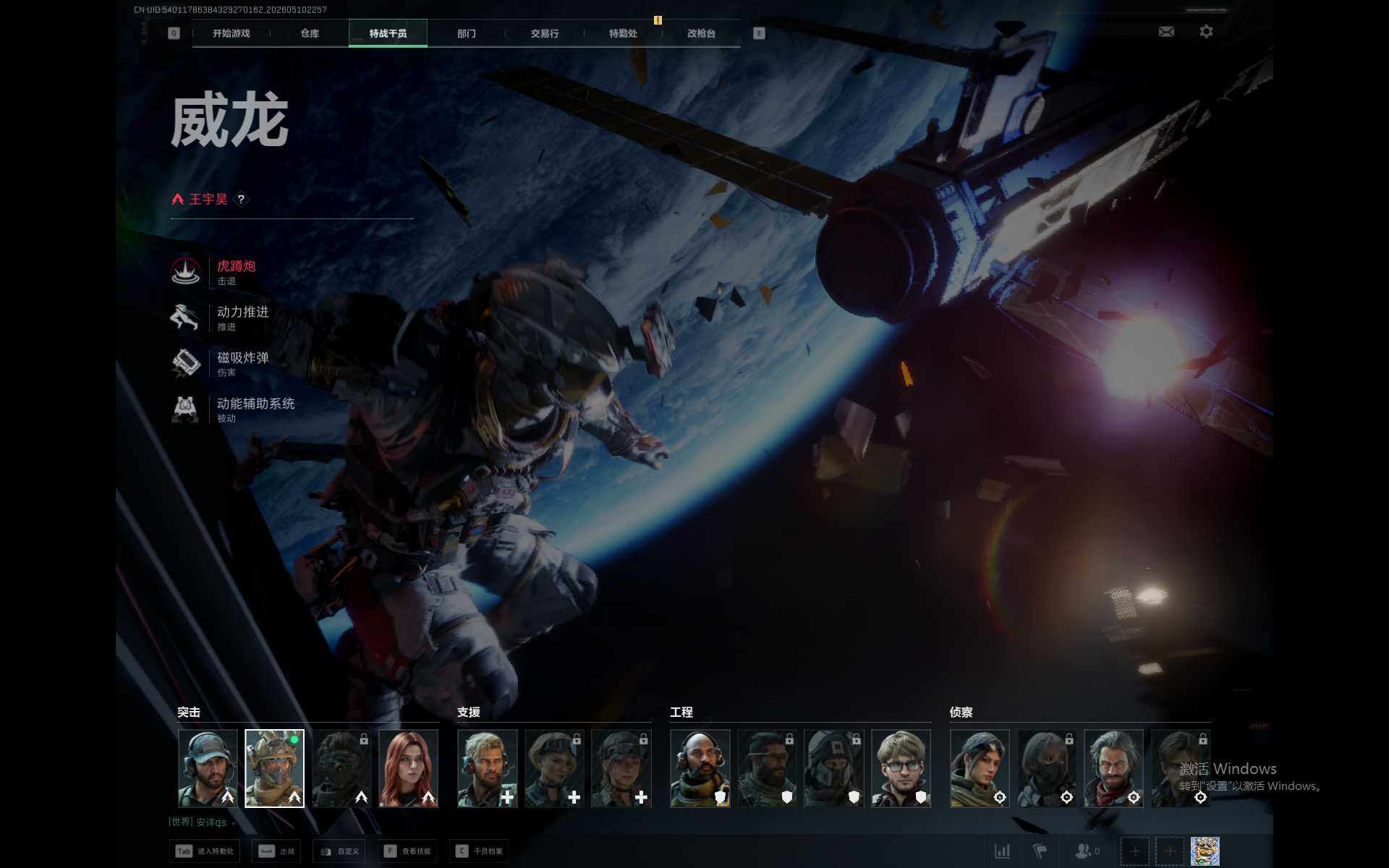Open the 改枪台 tab
Image resolution: width=1389 pixels, height=868 pixels.
pyautogui.click(x=701, y=33)
